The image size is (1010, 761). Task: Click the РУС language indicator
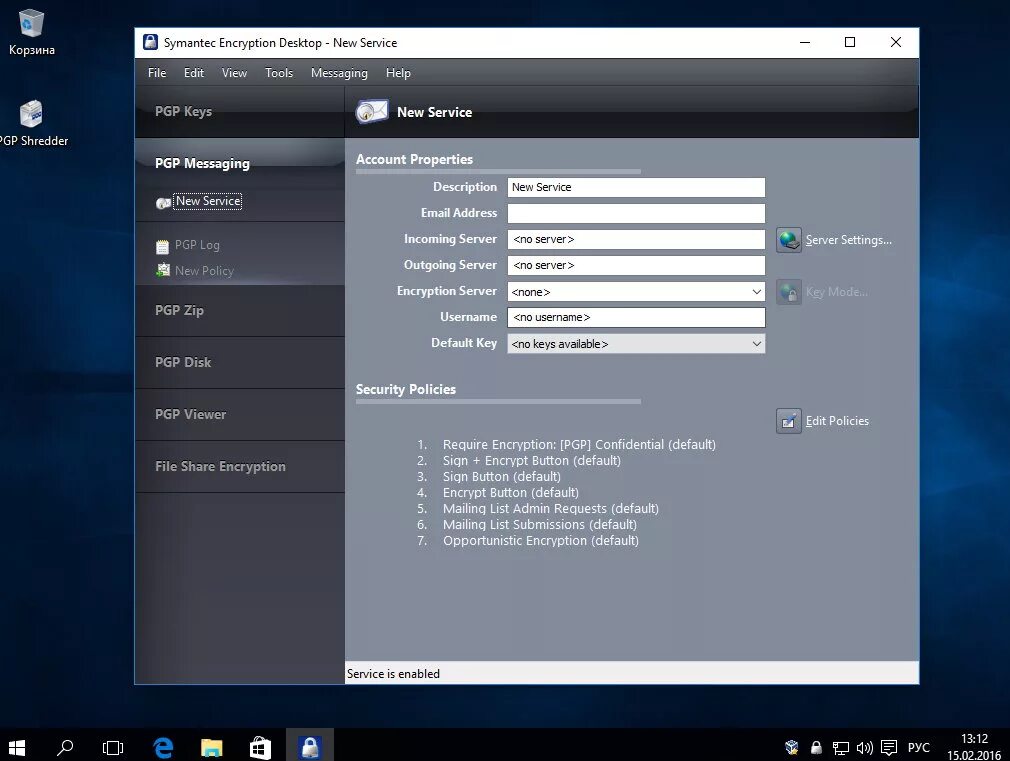[x=919, y=747]
